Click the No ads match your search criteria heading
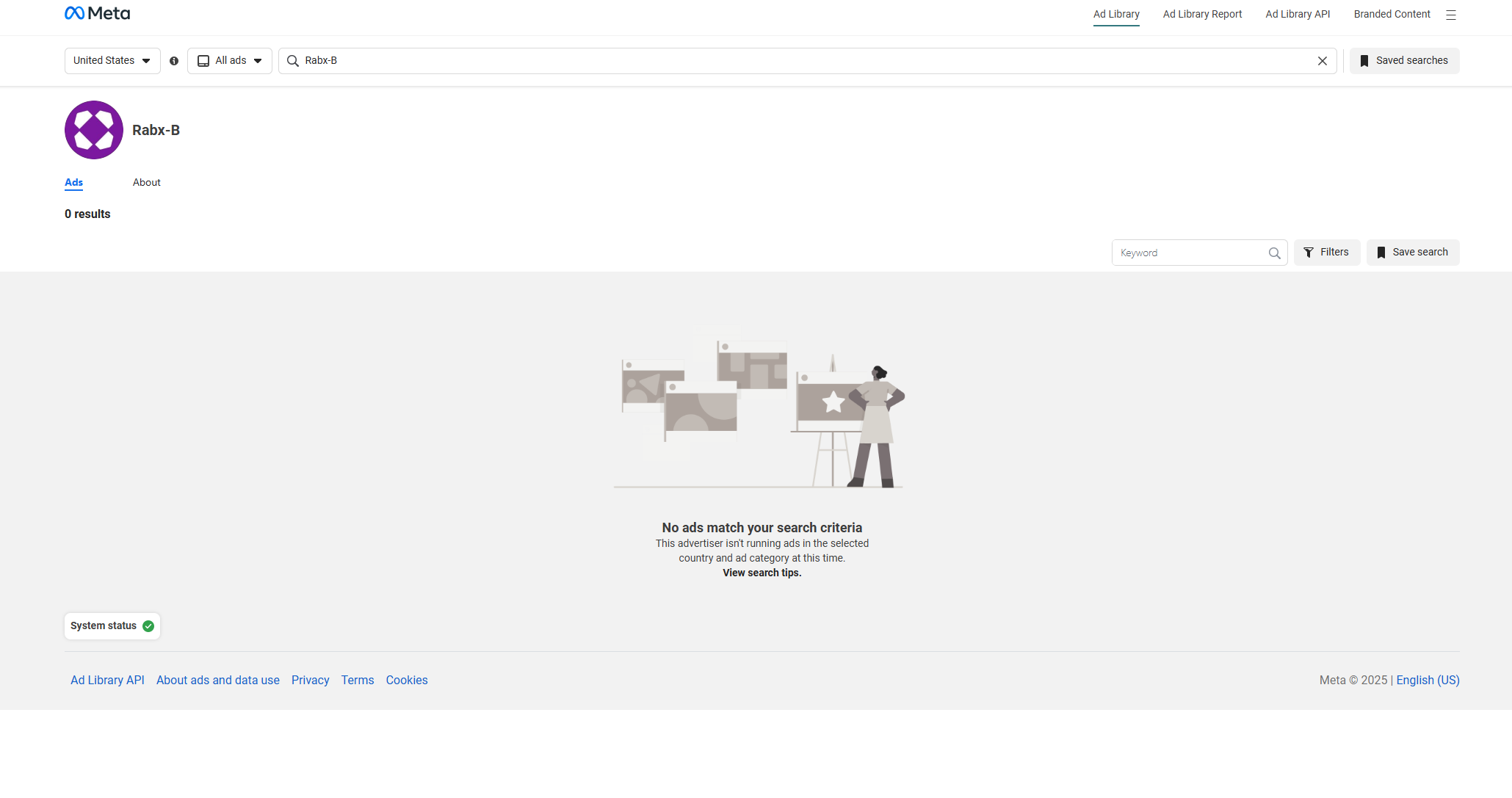Screen dimensions: 1512x798 [x=762, y=528]
